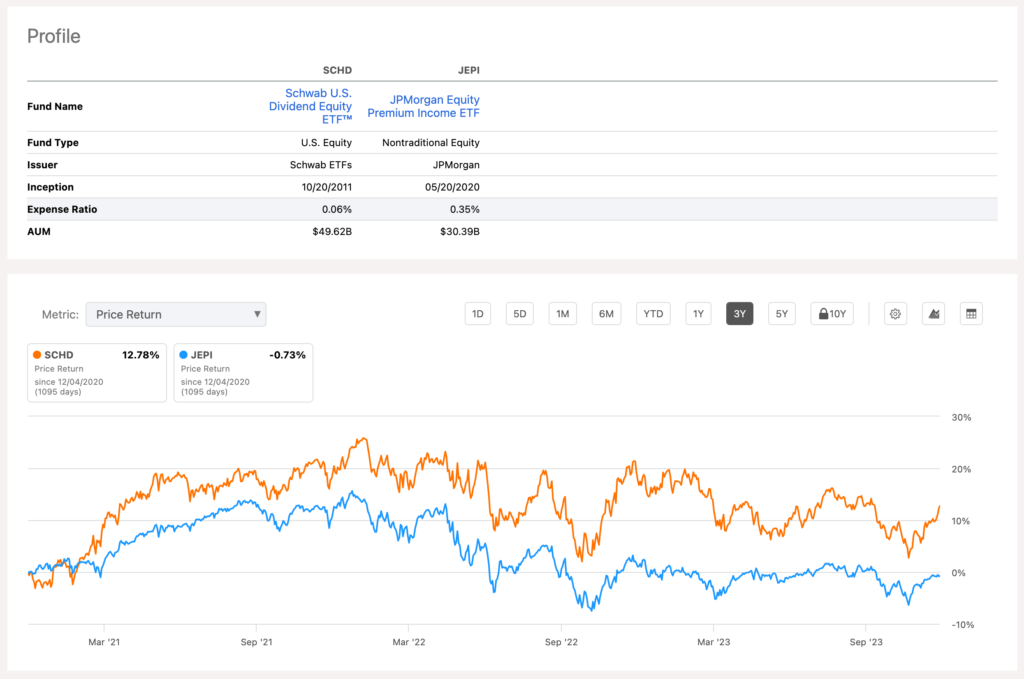Screen dimensions: 1024x679
Task: Click the Metric: label
Action: pyautogui.click(x=60, y=315)
